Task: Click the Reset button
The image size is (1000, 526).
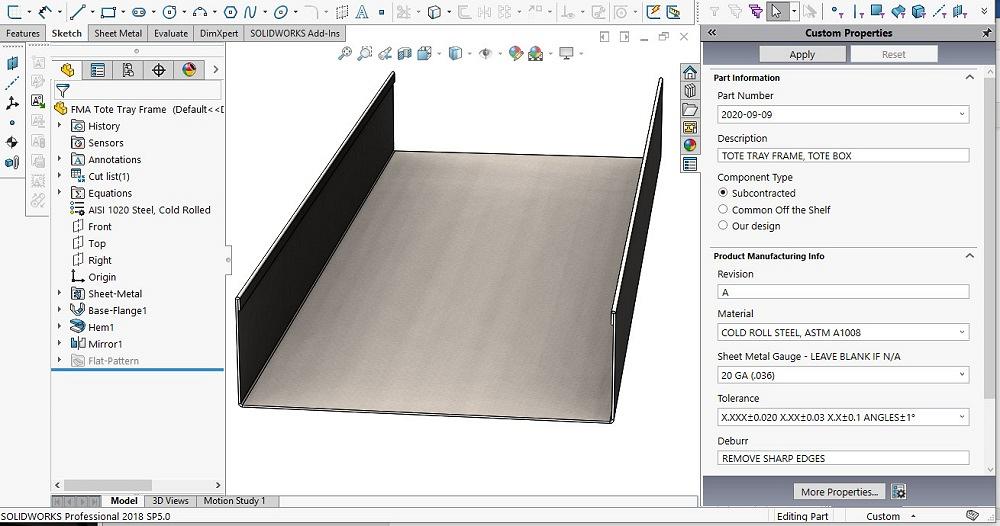Action: coord(893,54)
